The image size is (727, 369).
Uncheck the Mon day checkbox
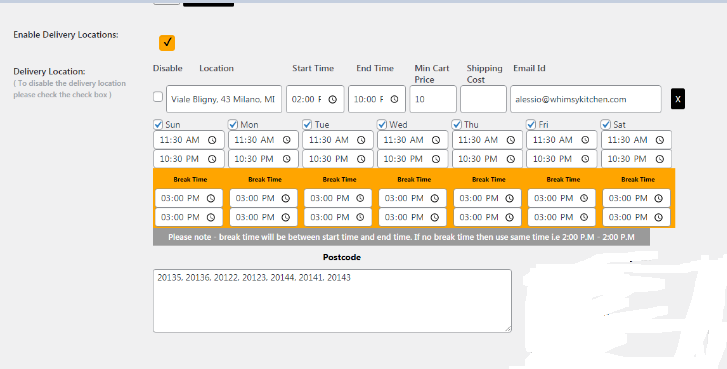point(233,124)
